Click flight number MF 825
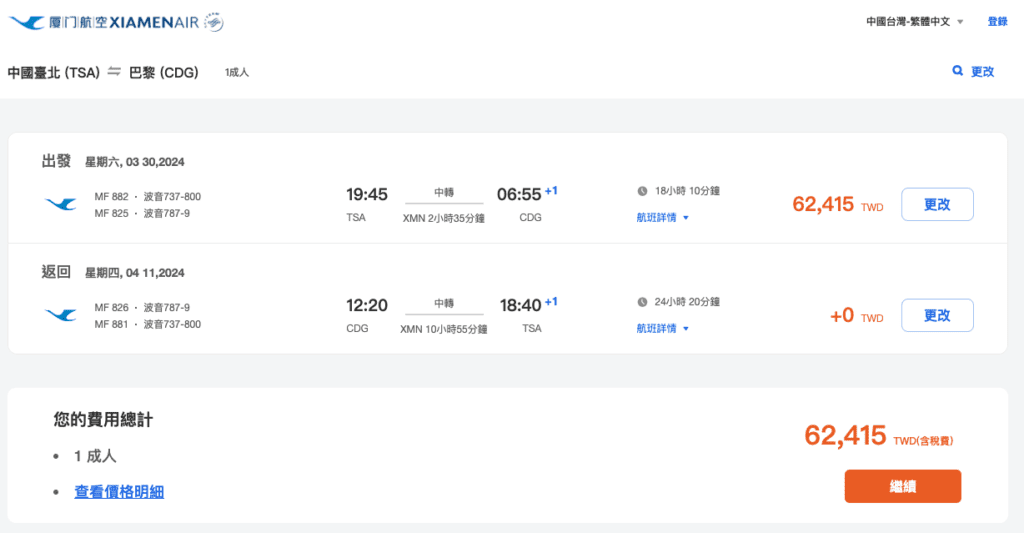This screenshot has height=533, width=1024. tap(112, 214)
